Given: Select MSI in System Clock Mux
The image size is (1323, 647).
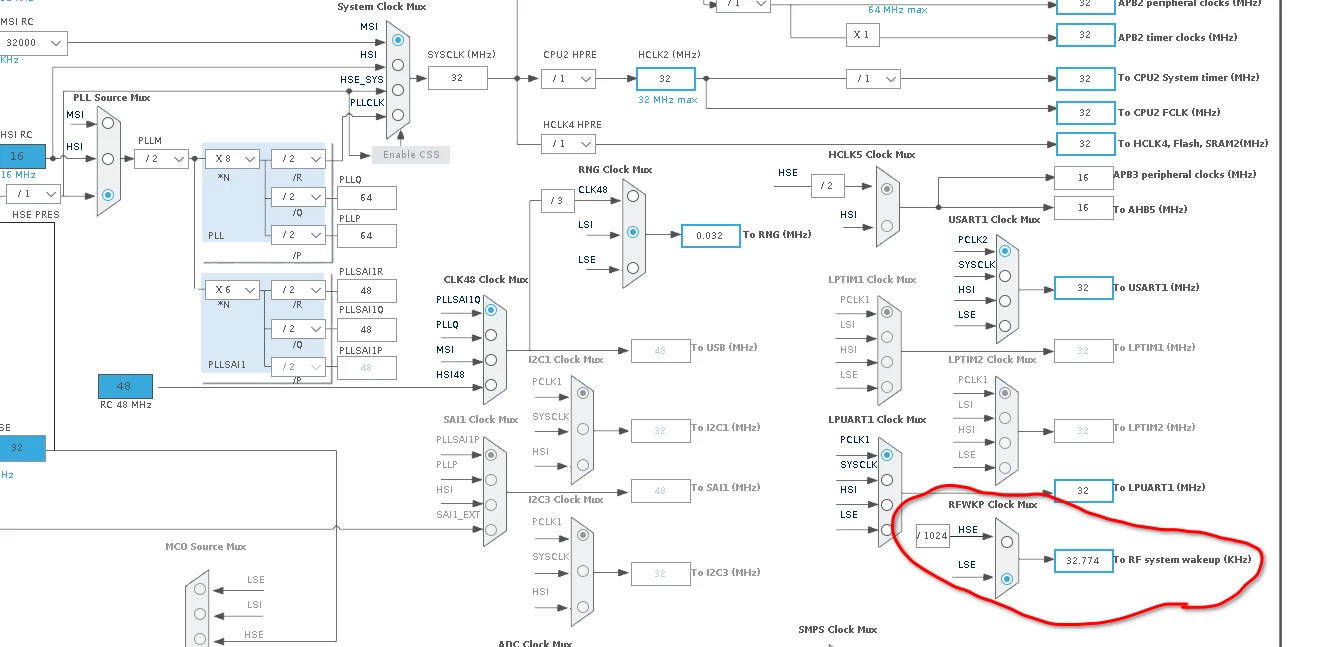Looking at the screenshot, I should click(399, 40).
